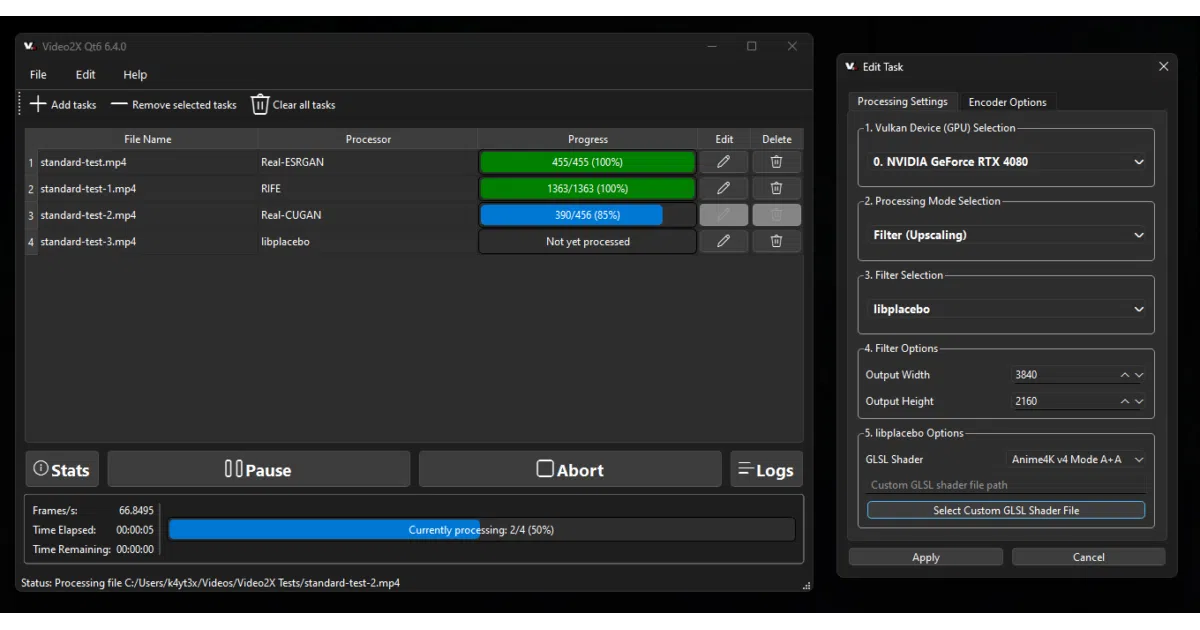This screenshot has height=630, width=1200.
Task: Select row number 3 header in task table
Action: tap(31, 215)
